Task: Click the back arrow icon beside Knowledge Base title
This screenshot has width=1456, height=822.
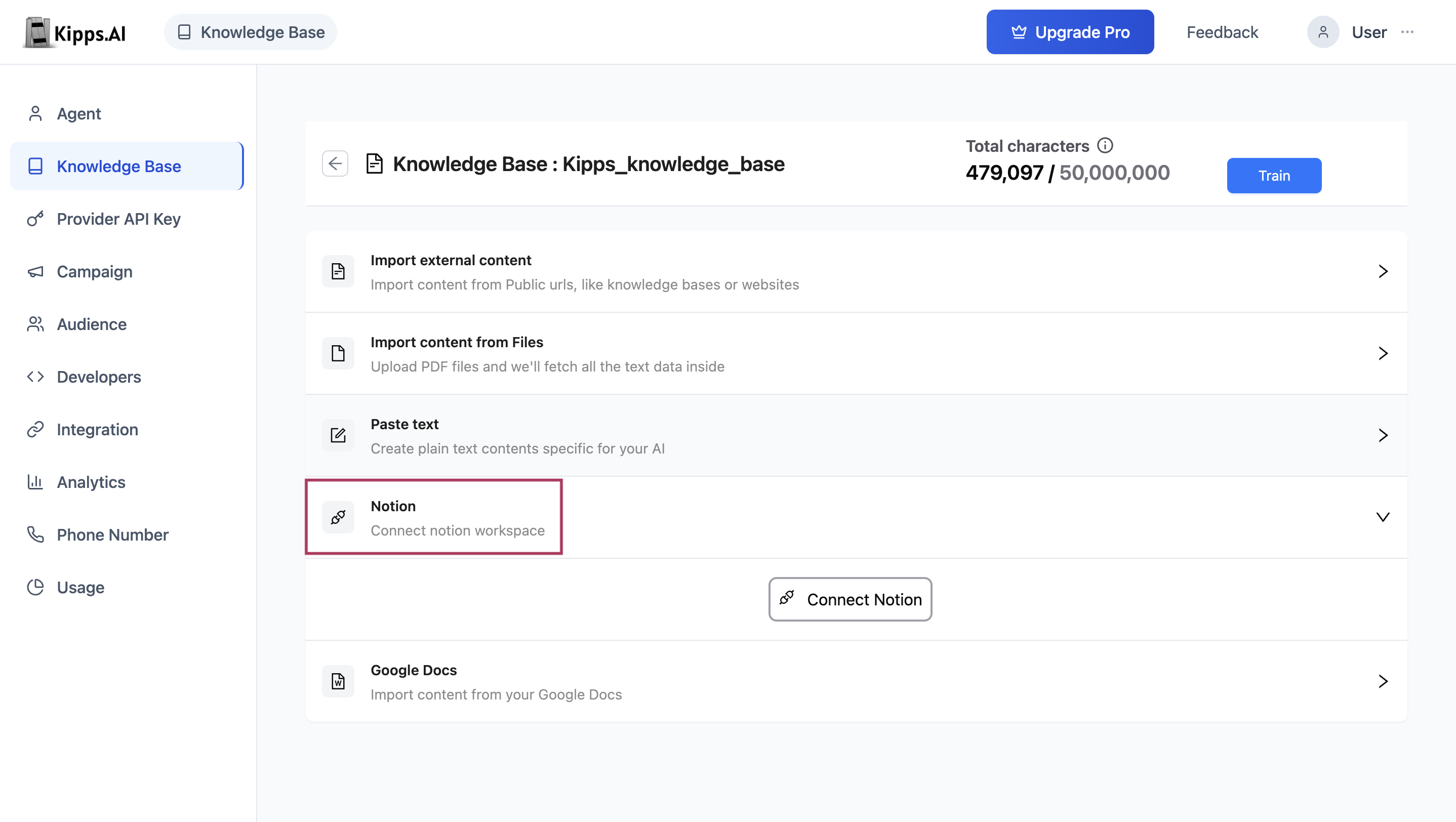Action: (335, 164)
